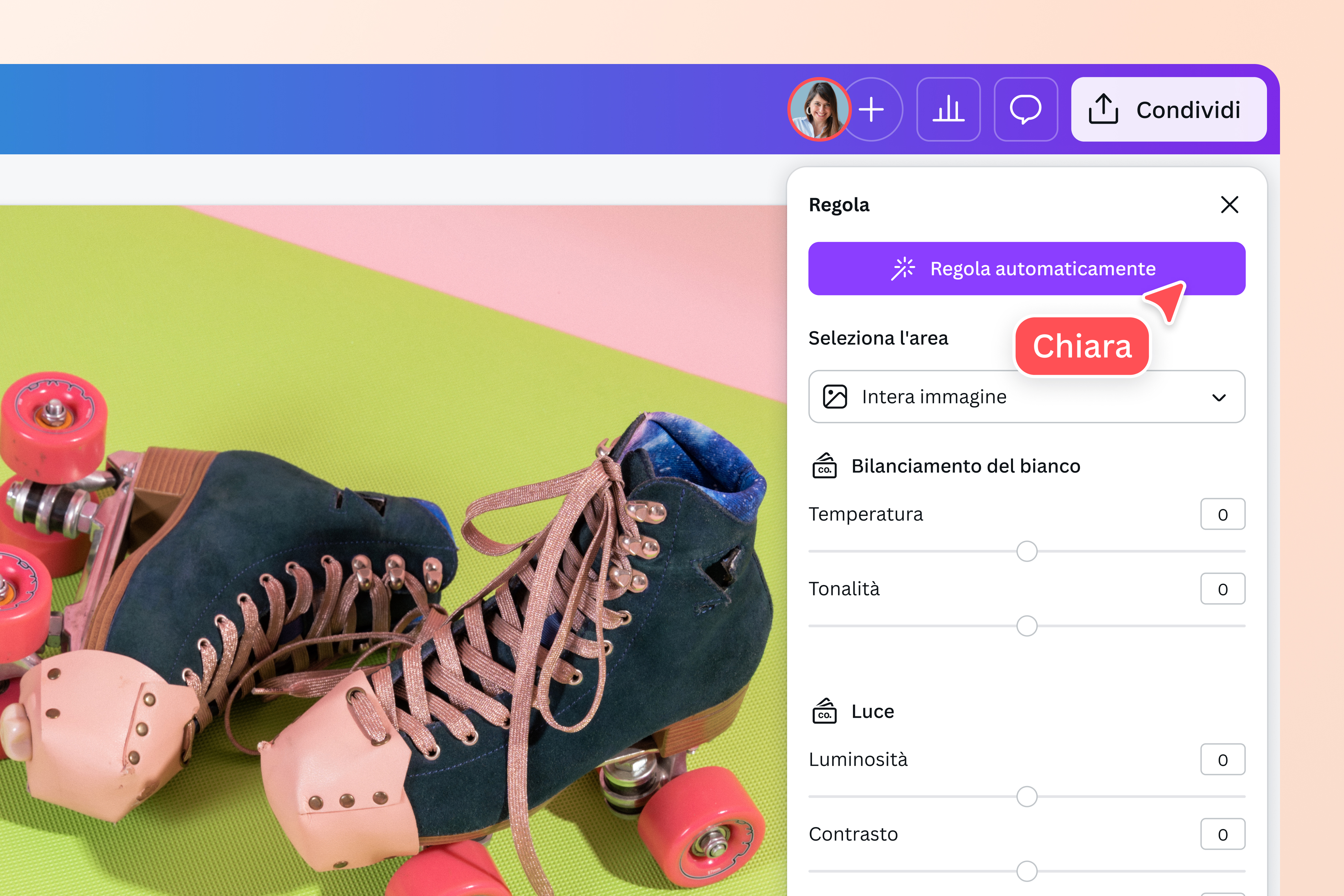Open the analytics bar chart icon

[x=949, y=109]
